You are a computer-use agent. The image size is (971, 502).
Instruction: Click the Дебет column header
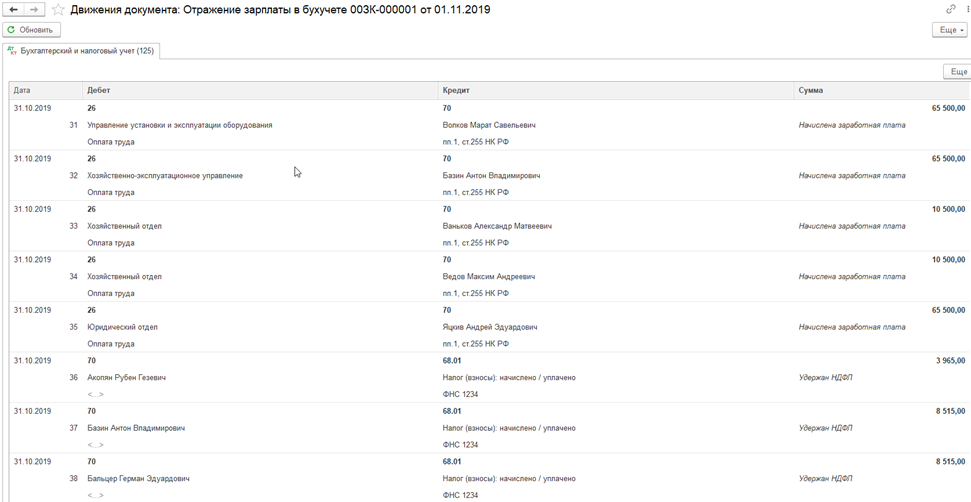click(260, 90)
